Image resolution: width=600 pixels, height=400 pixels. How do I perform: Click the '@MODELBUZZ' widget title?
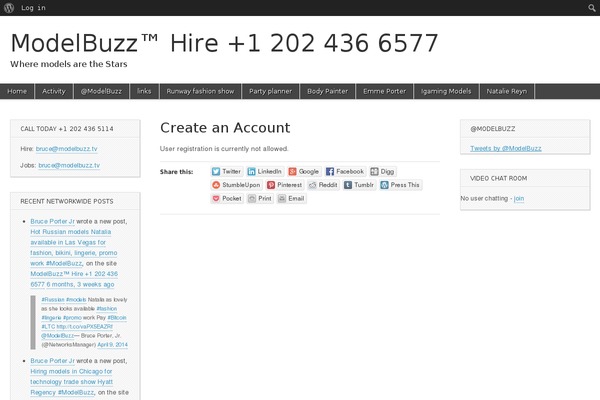[x=492, y=129]
